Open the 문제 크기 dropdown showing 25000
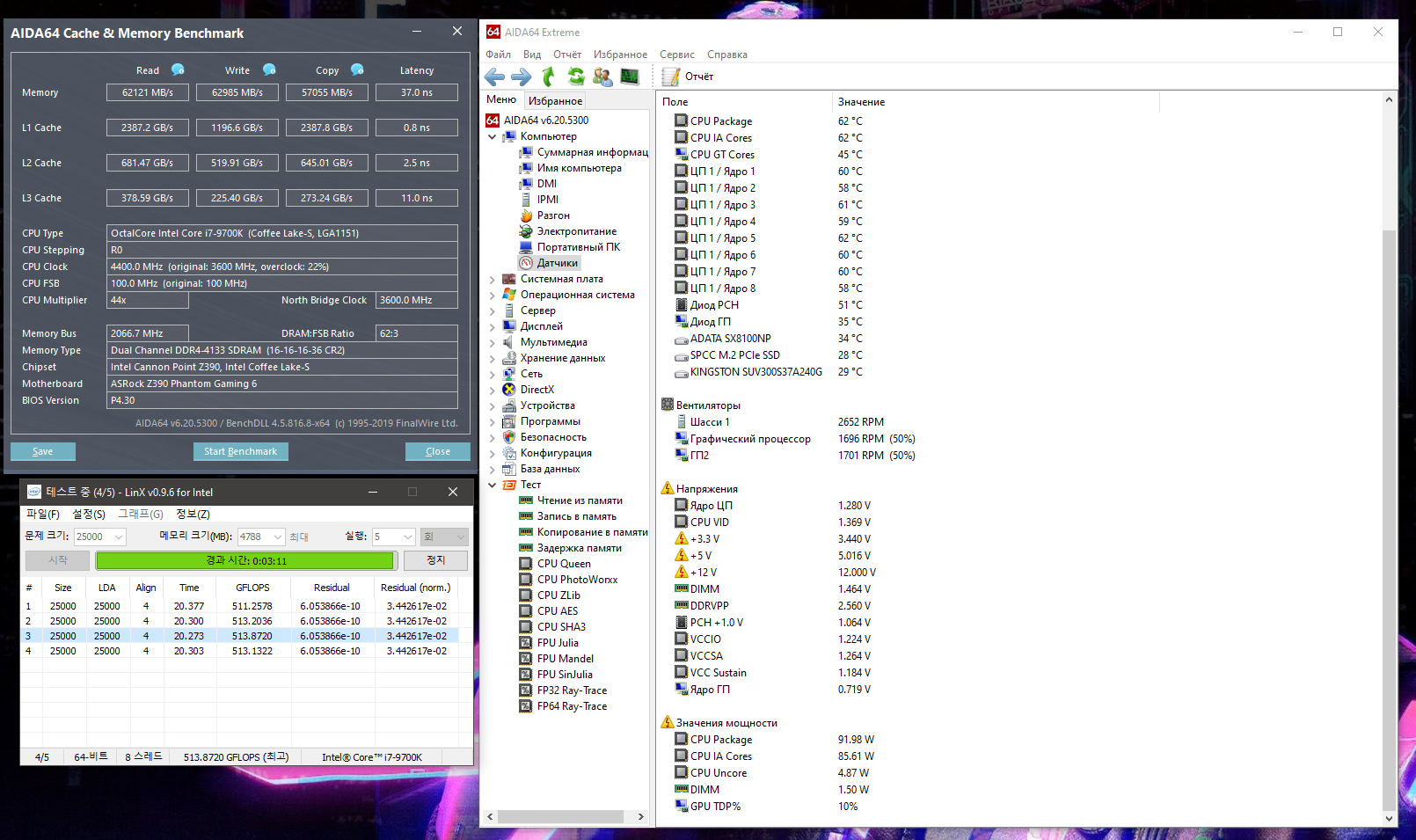 coord(100,537)
